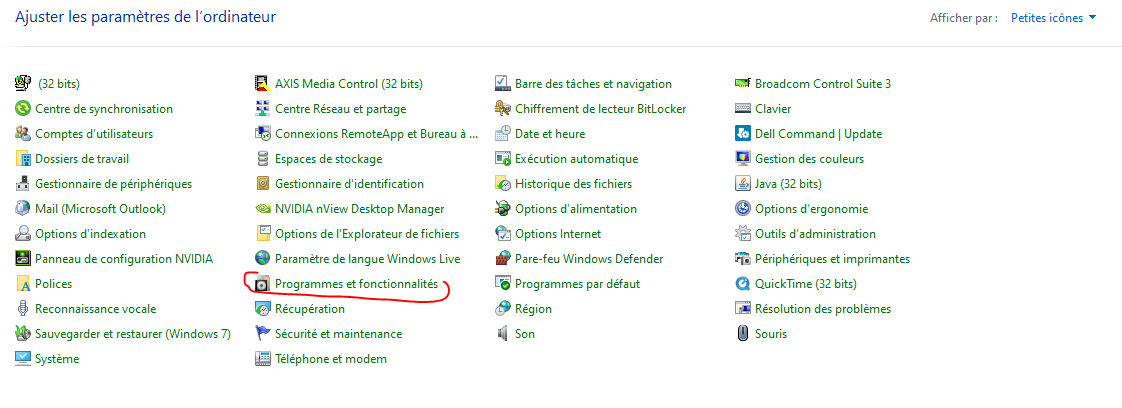Click the Options d'alimentation icon
This screenshot has width=1122, height=408.
pos(502,209)
